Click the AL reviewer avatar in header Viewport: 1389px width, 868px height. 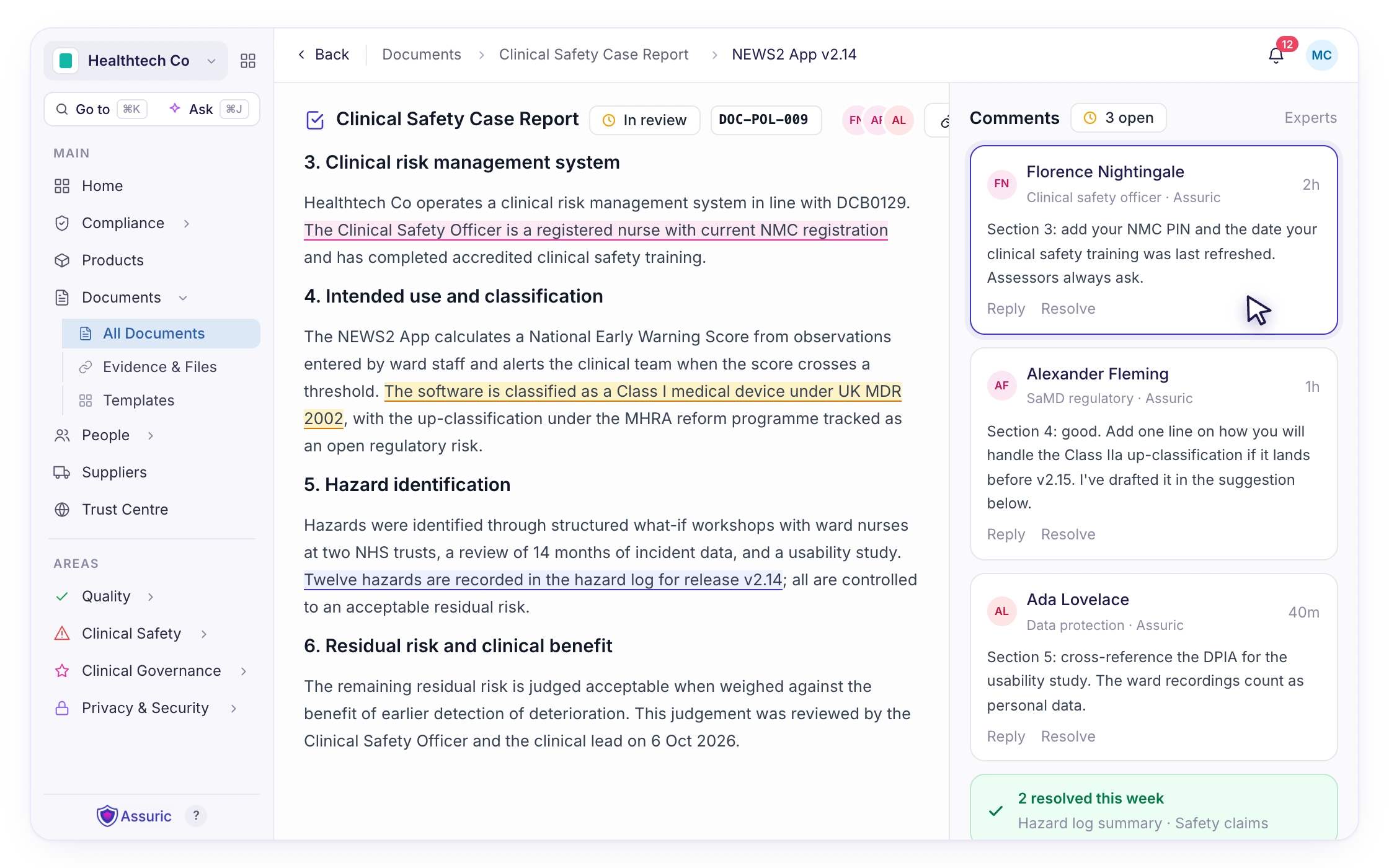point(899,120)
